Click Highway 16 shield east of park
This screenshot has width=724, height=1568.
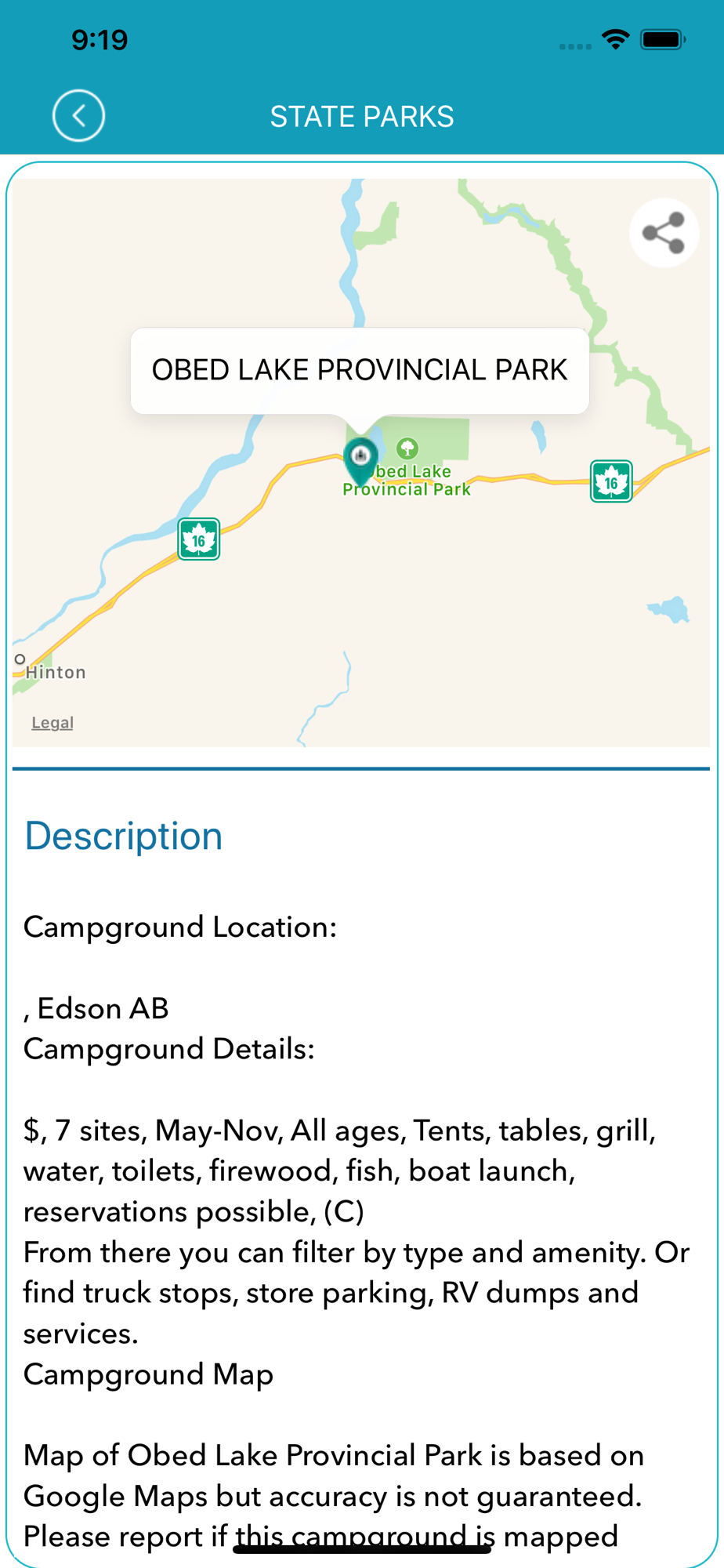(x=611, y=481)
